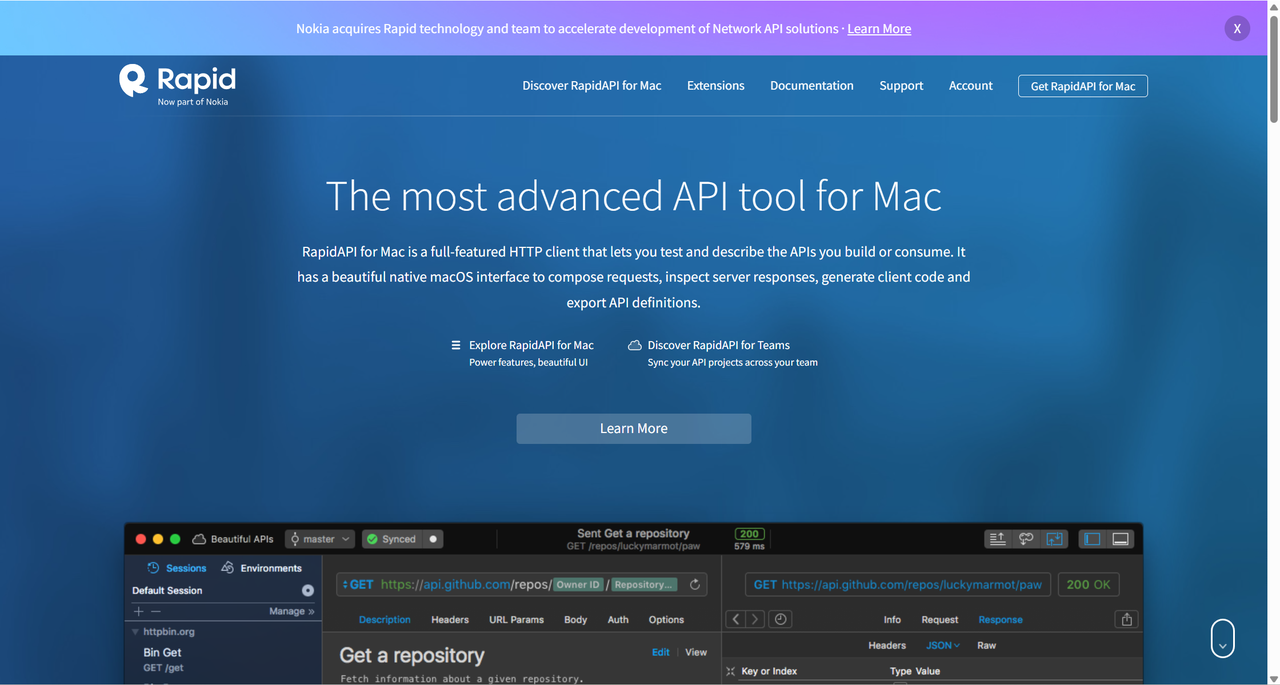Open the Headers tab in request panel
This screenshot has height=685, width=1280.
point(450,620)
